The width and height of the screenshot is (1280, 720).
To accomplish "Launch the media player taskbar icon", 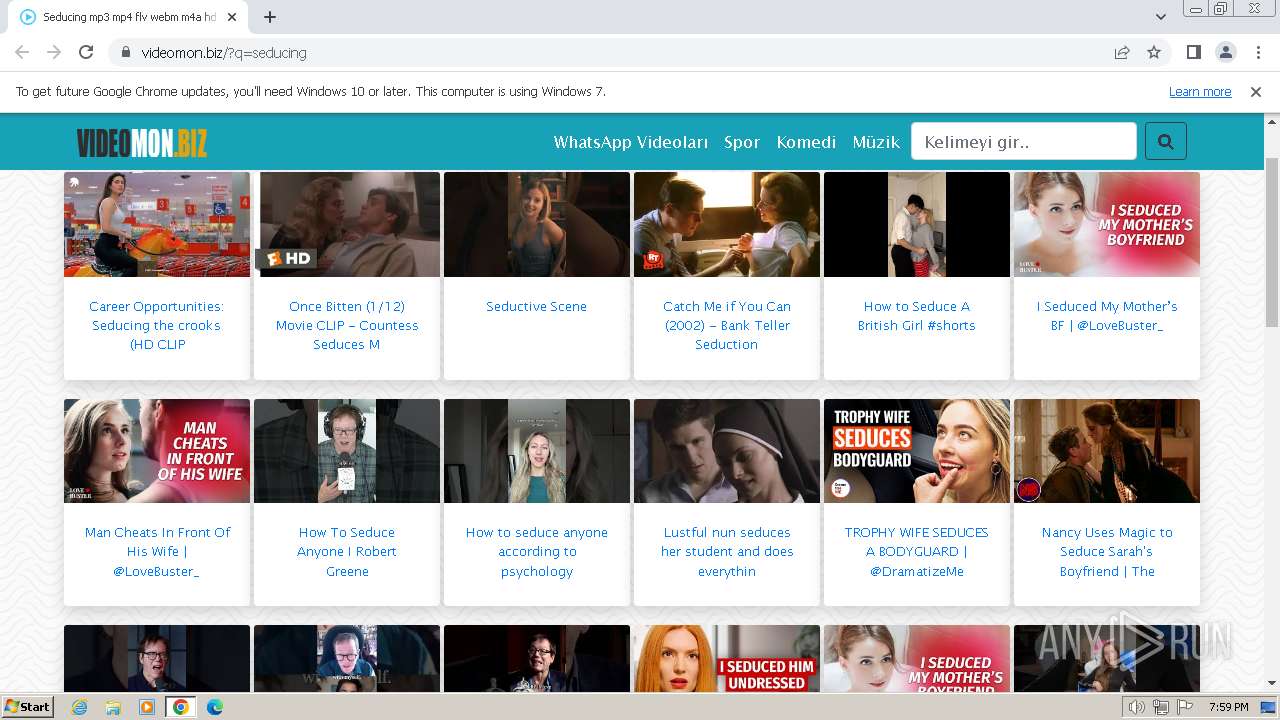I will pyautogui.click(x=147, y=707).
